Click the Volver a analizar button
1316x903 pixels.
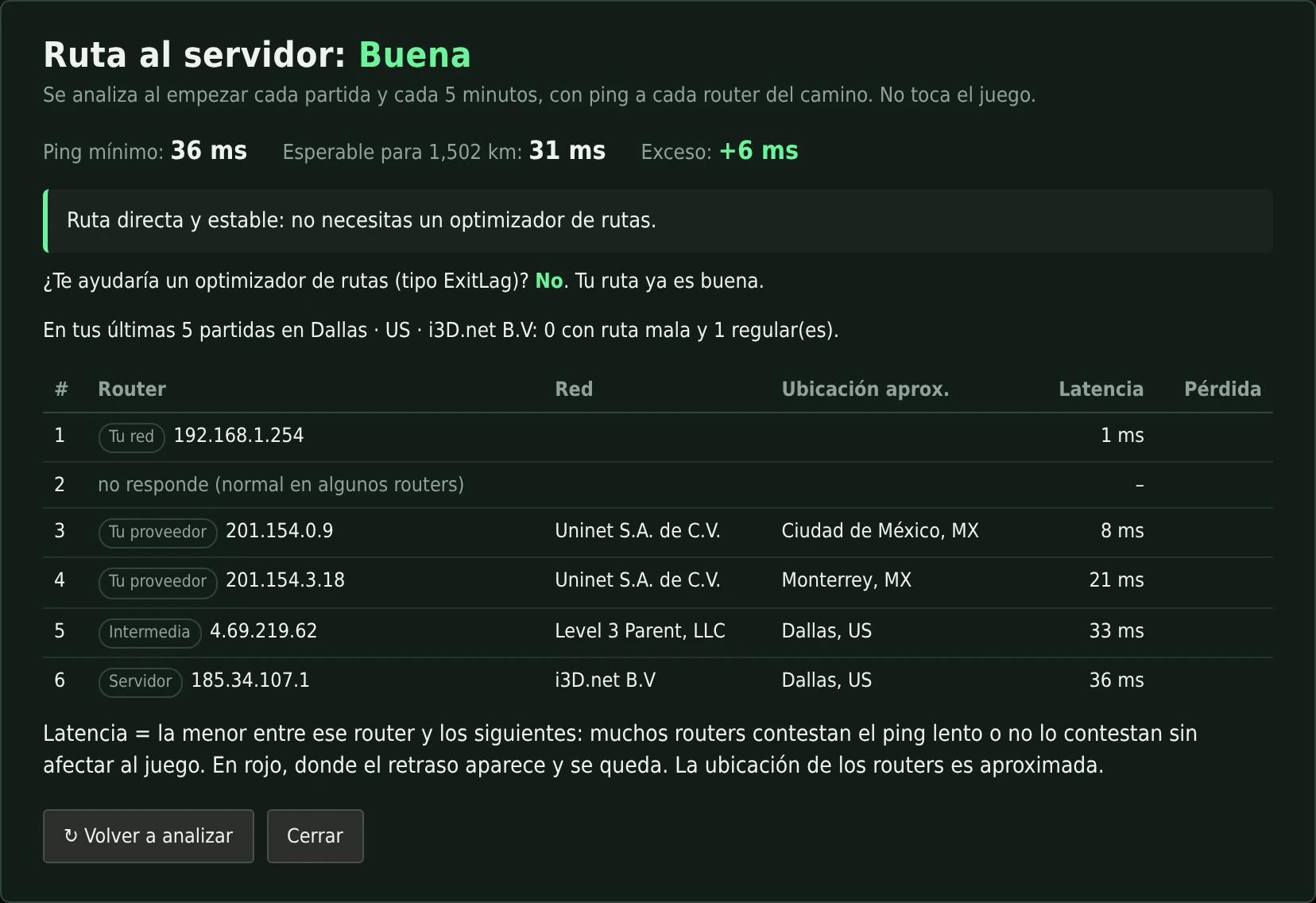[149, 836]
